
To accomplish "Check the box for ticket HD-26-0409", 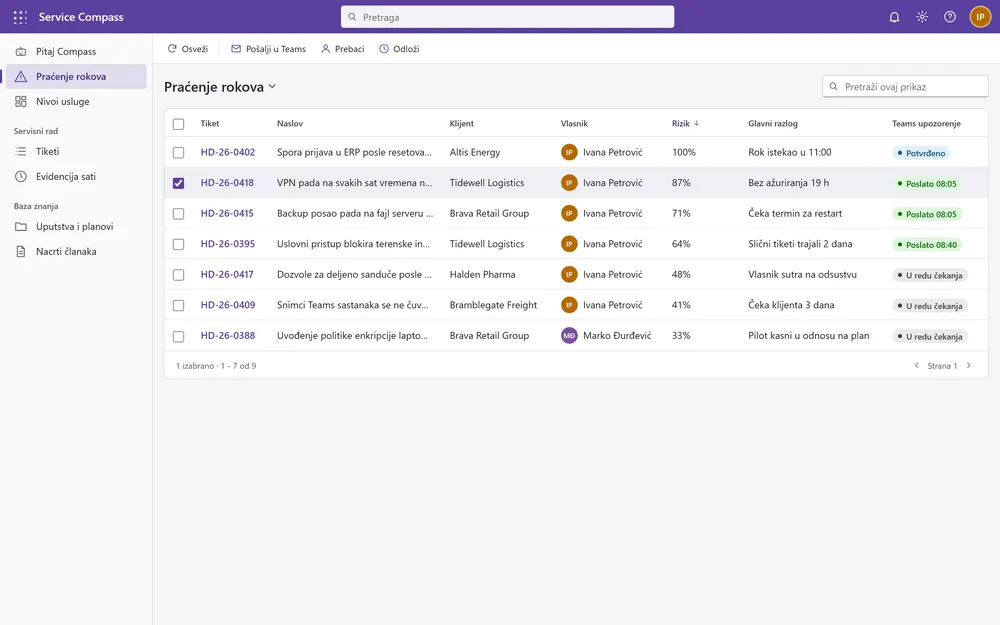I will pos(179,305).
